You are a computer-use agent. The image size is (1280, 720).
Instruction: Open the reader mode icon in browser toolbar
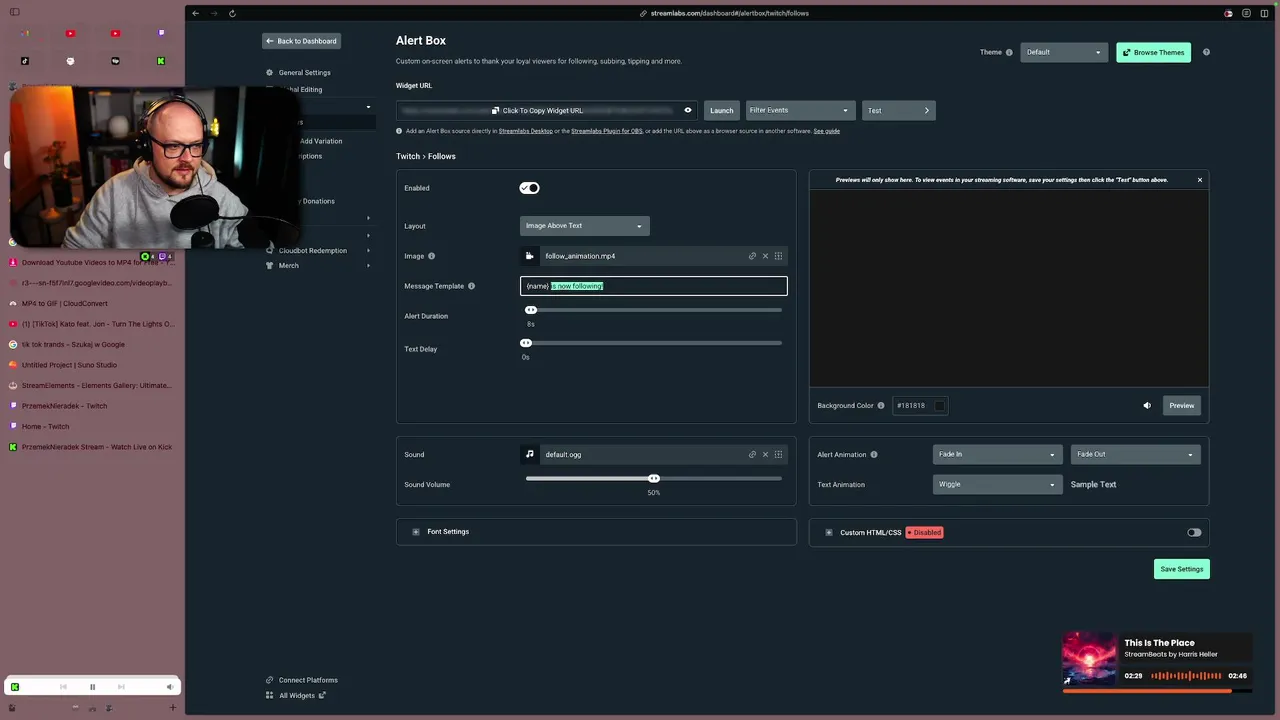(x=1246, y=13)
